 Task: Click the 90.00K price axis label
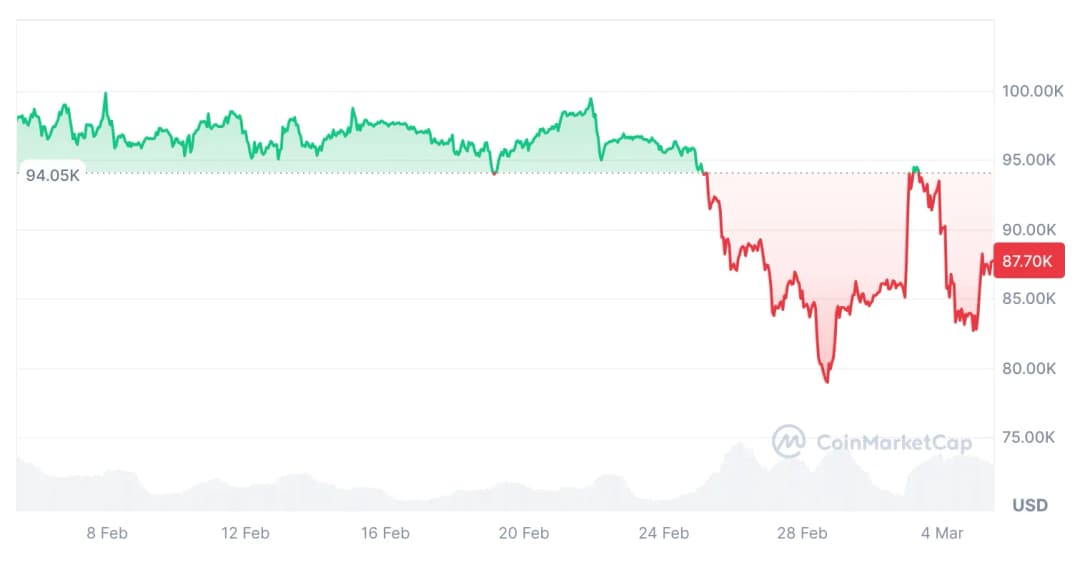[1030, 230]
